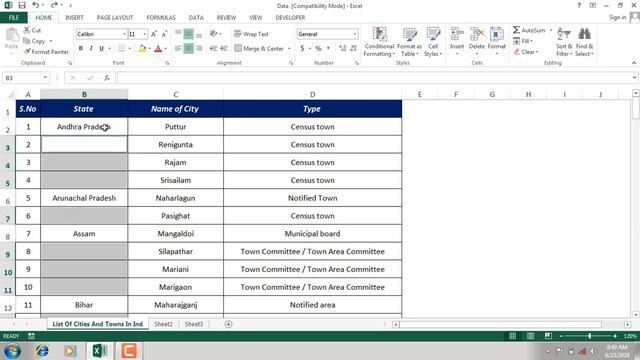
Task: Switch to the PAGE LAYOUT ribbon tab
Action: [115, 18]
